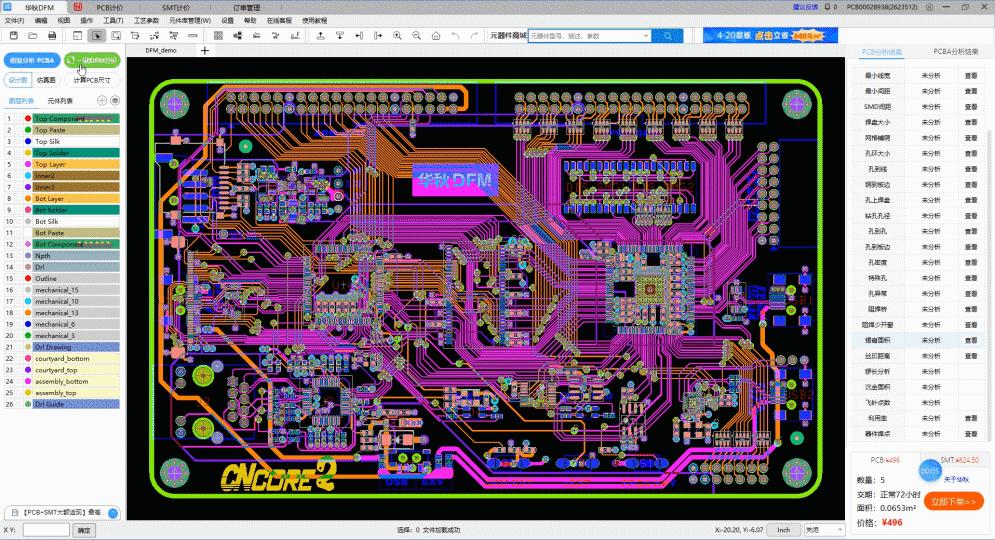Viewport: 995px width, 540px height.
Task: Click the redo arrow icon
Action: pos(474,36)
